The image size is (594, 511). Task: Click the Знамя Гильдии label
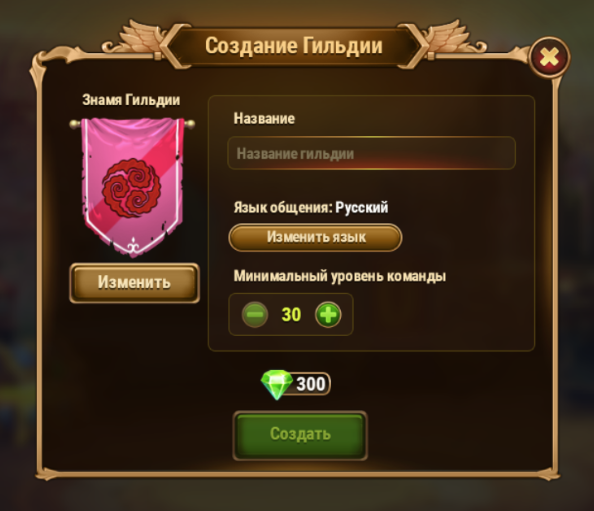tap(131, 100)
